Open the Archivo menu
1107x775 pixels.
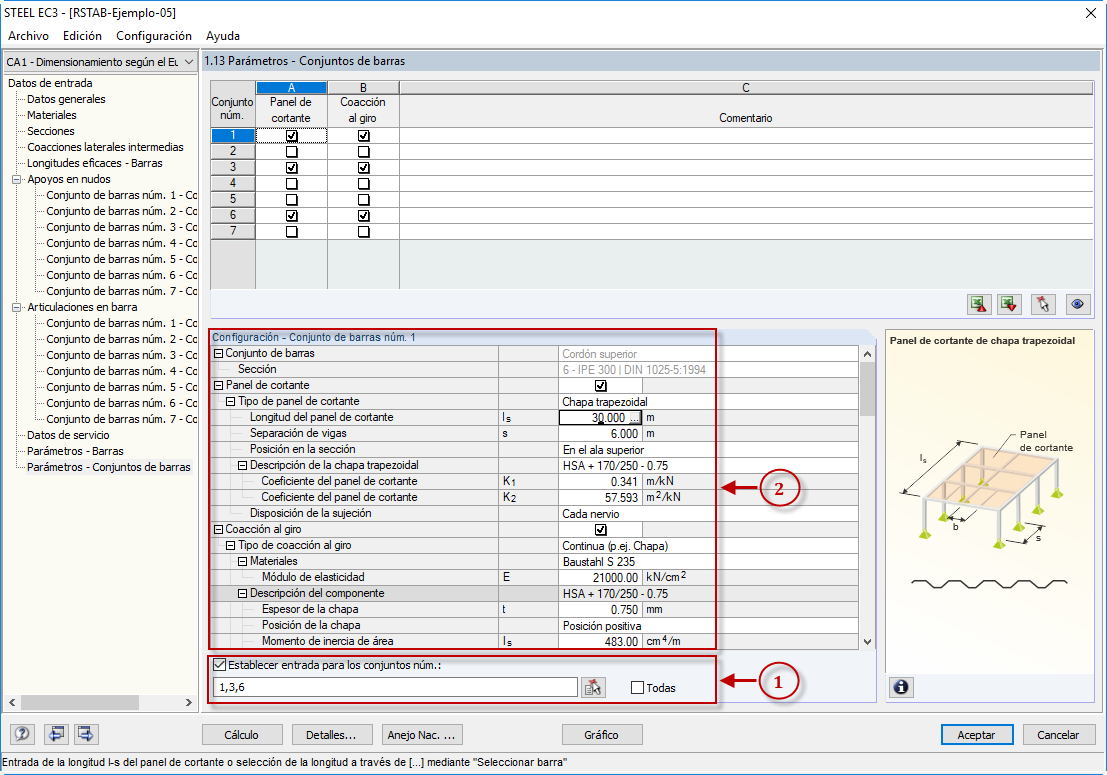click(x=28, y=36)
